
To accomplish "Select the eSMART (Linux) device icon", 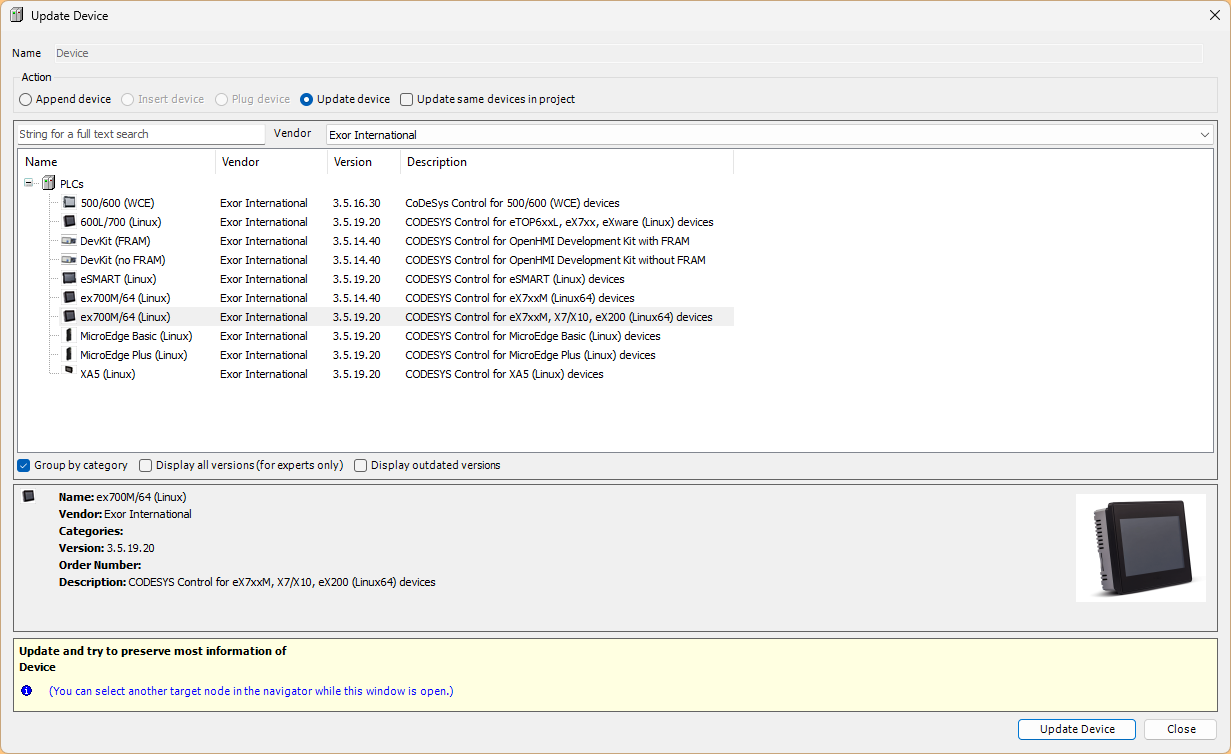I will tap(69, 279).
